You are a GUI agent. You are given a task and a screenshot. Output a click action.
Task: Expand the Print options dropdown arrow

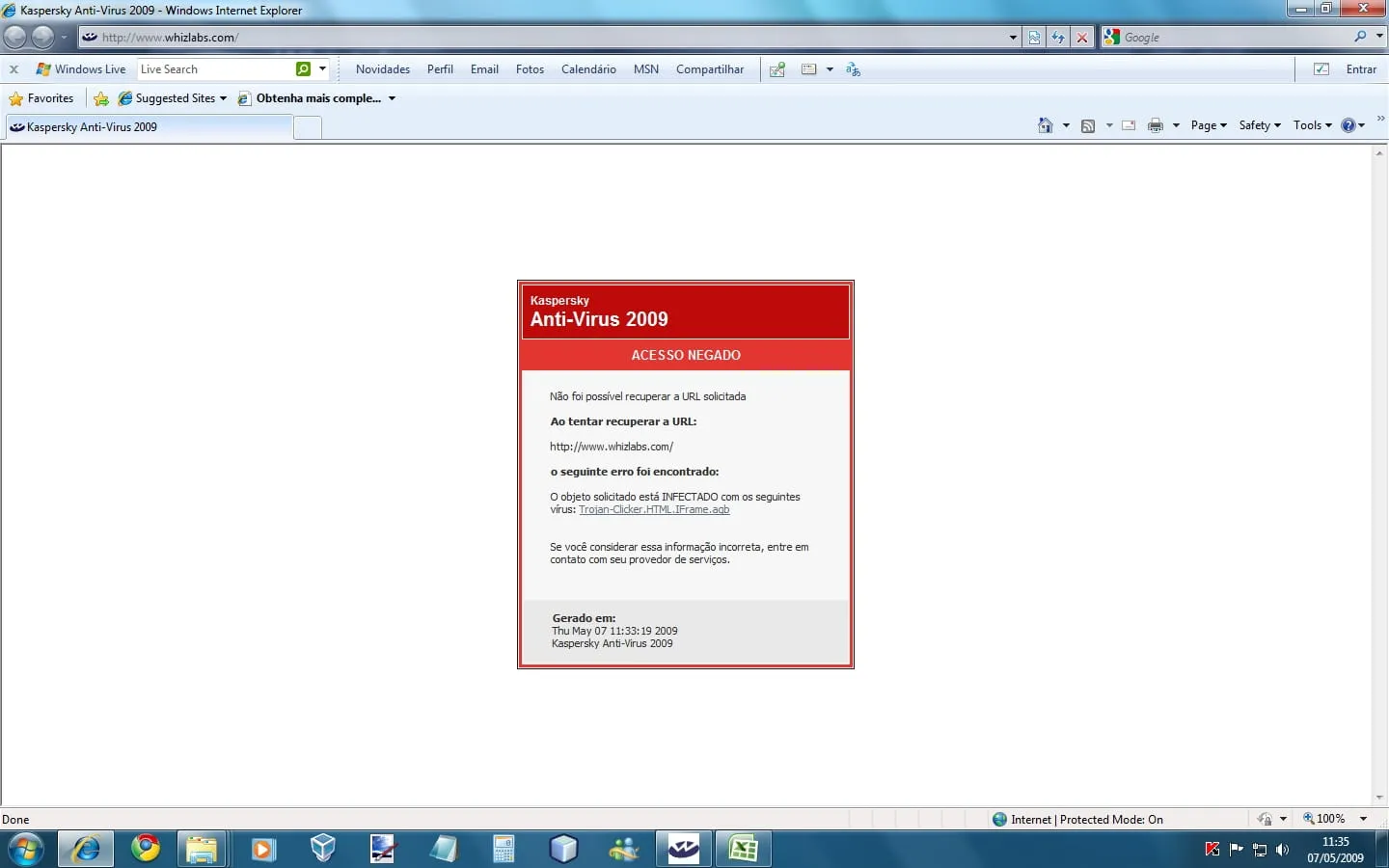1176,125
